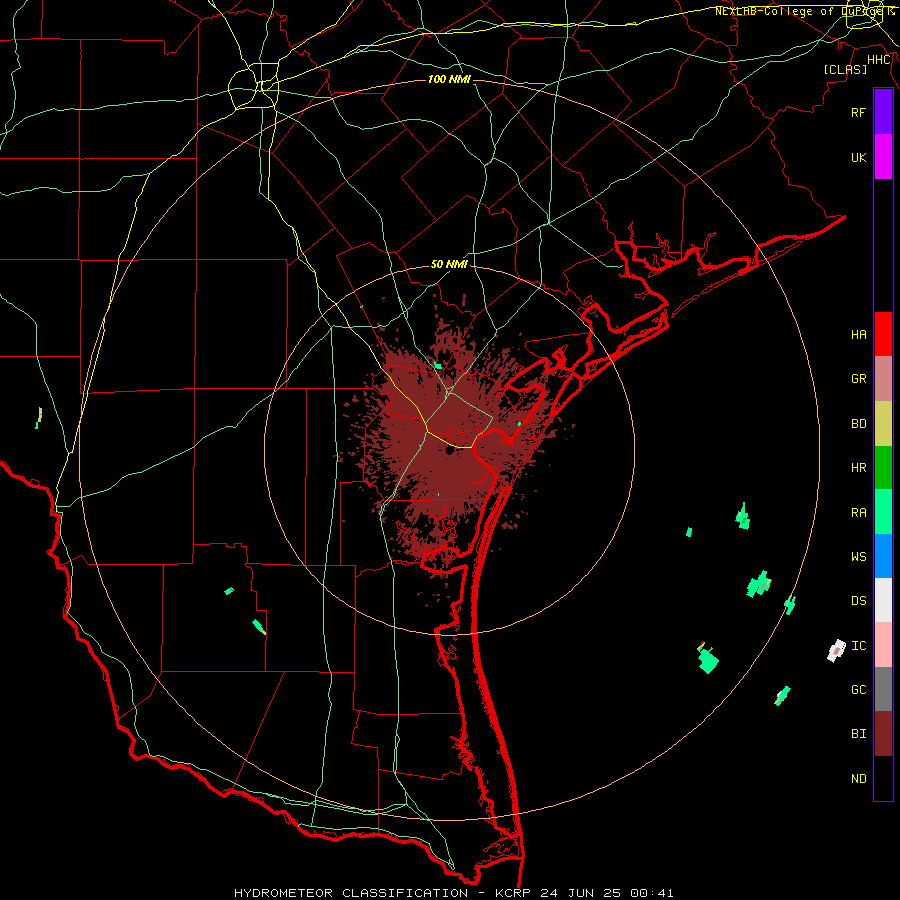The image size is (900, 900).
Task: Click the 00:41 timestamp text
Action: click(x=652, y=893)
